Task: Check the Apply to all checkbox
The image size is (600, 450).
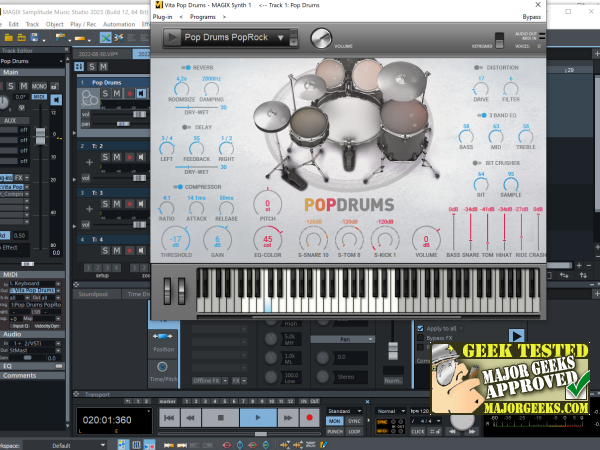Action: click(421, 328)
